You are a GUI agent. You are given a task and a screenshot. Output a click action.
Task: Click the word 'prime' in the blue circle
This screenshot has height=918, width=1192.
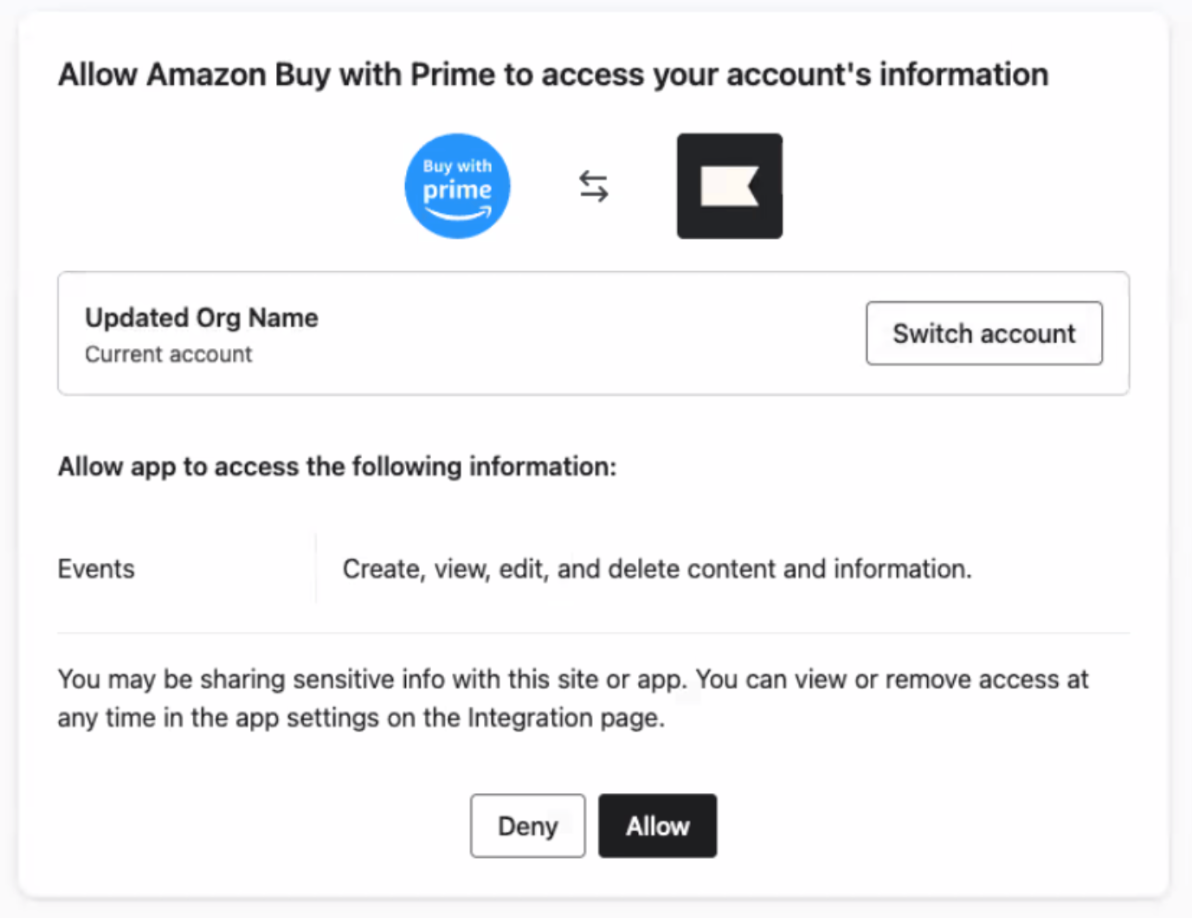[457, 190]
